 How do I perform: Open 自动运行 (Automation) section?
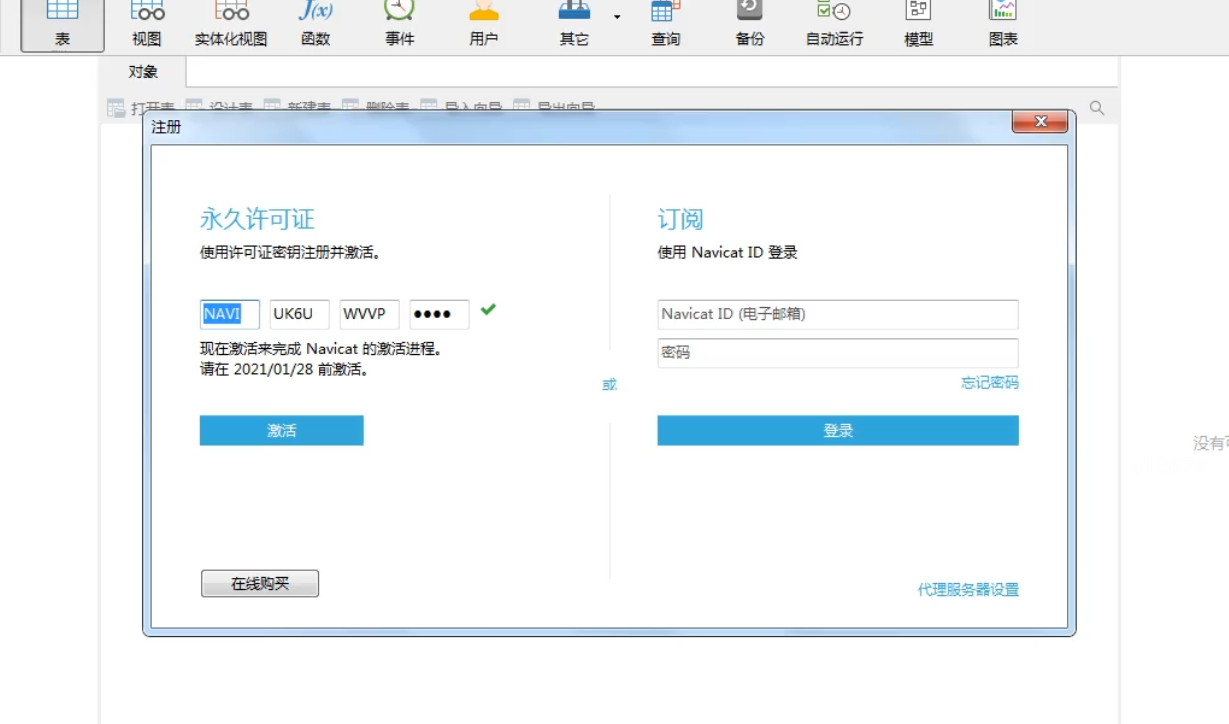834,25
